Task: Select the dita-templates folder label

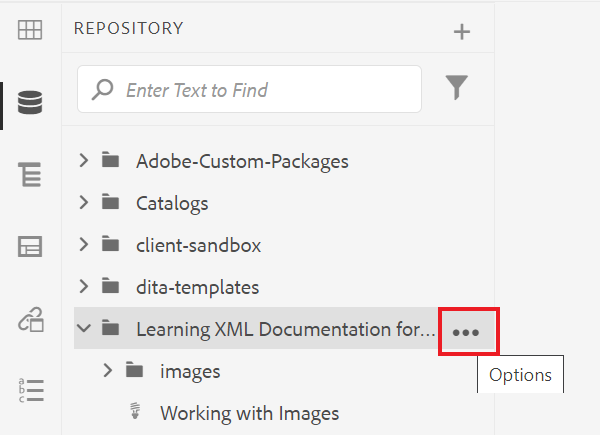Action: [197, 287]
